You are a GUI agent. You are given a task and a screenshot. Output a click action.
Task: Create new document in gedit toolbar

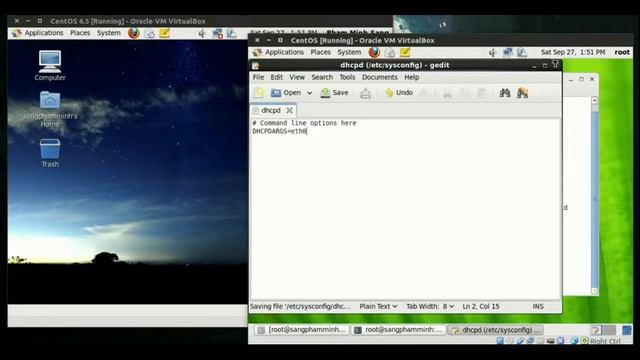click(259, 93)
